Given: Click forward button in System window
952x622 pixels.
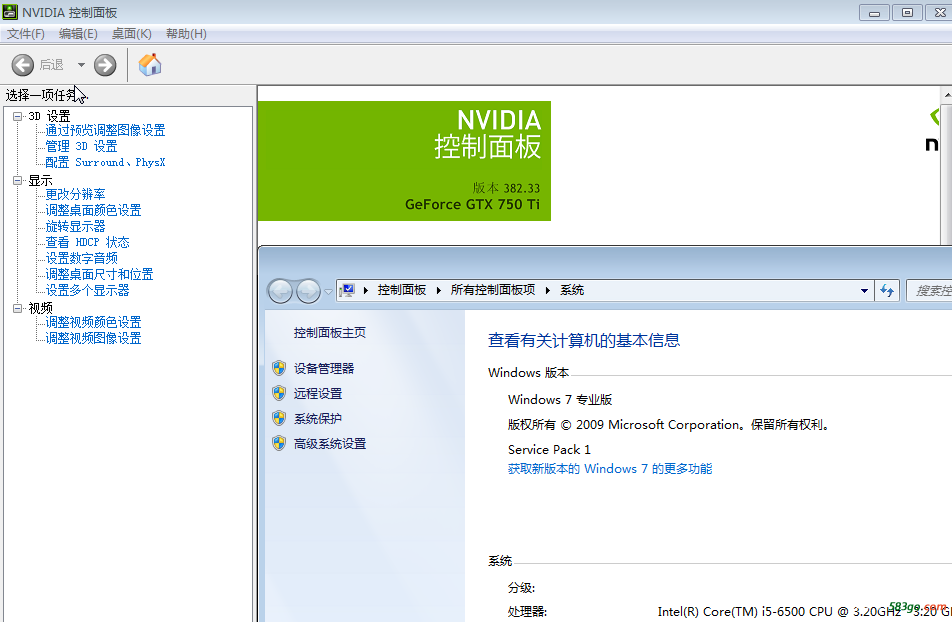Looking at the screenshot, I should click(308, 291).
